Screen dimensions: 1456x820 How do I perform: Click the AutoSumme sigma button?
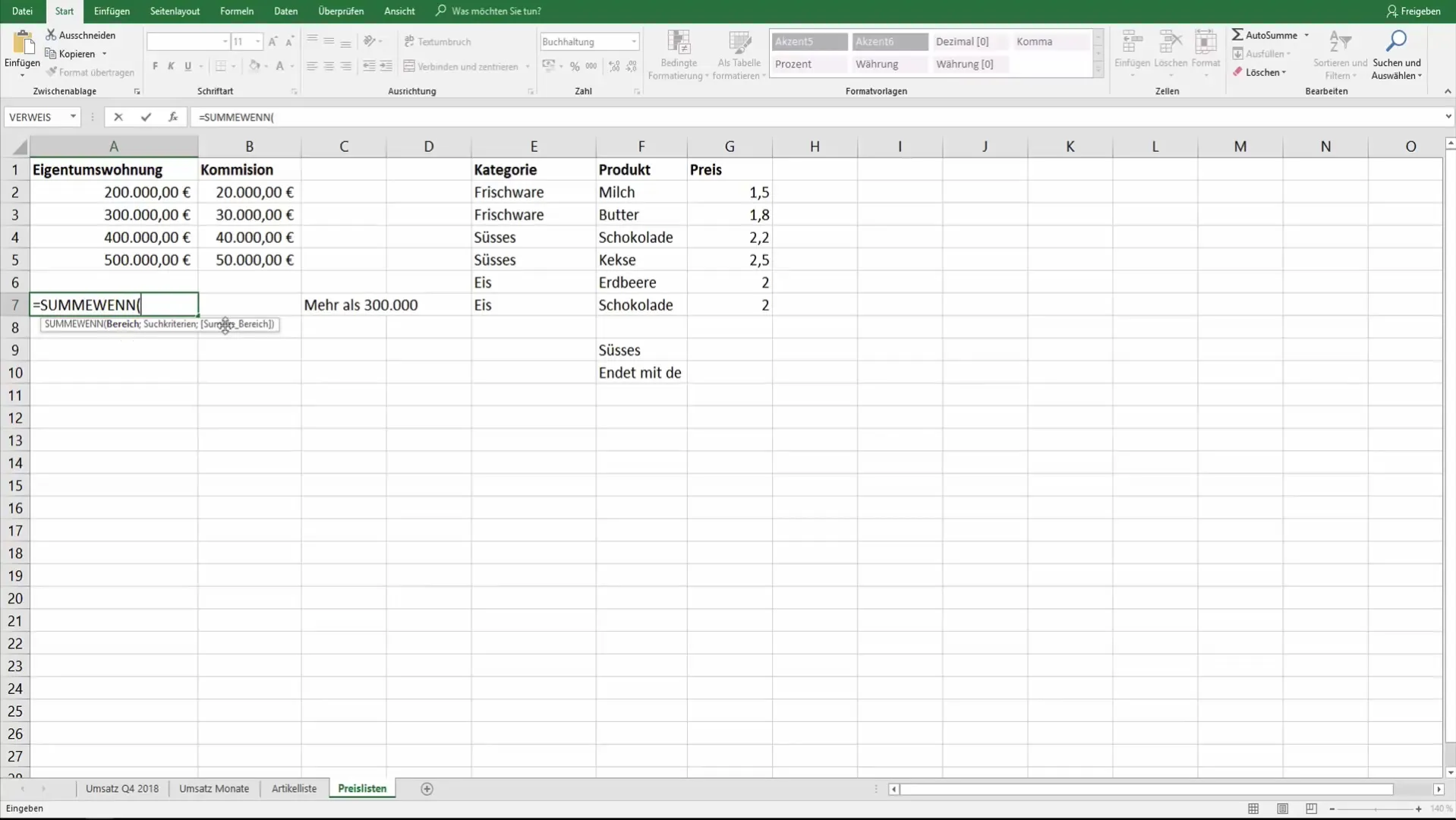[1264, 35]
